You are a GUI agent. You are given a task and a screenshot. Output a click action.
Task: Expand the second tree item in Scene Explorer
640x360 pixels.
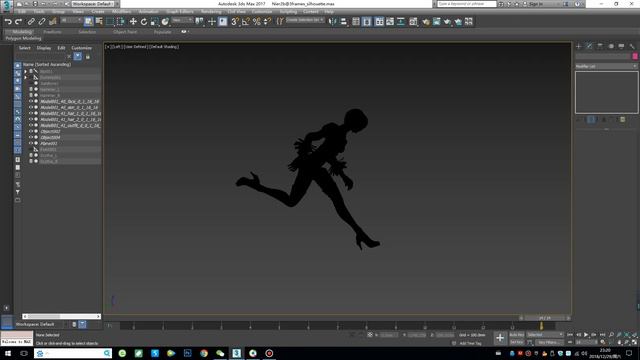pos(25,77)
